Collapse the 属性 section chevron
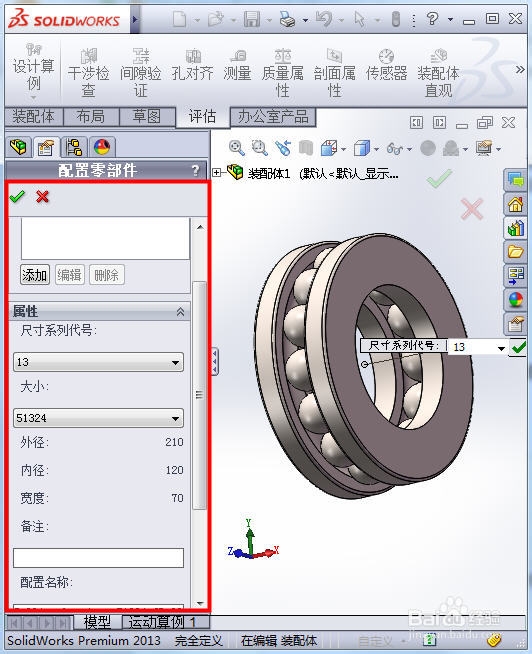 [180, 311]
